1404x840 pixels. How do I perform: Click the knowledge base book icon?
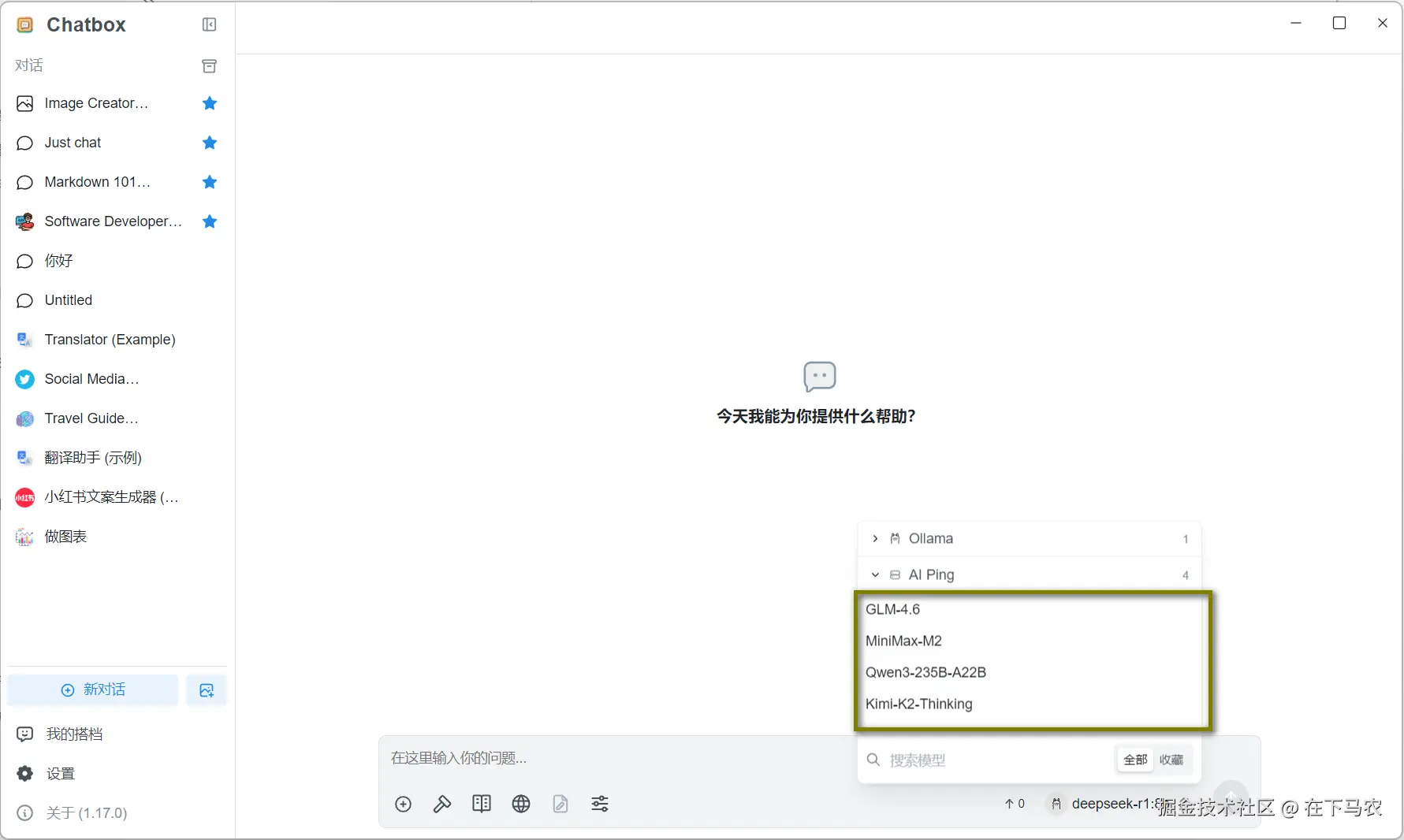(x=482, y=804)
